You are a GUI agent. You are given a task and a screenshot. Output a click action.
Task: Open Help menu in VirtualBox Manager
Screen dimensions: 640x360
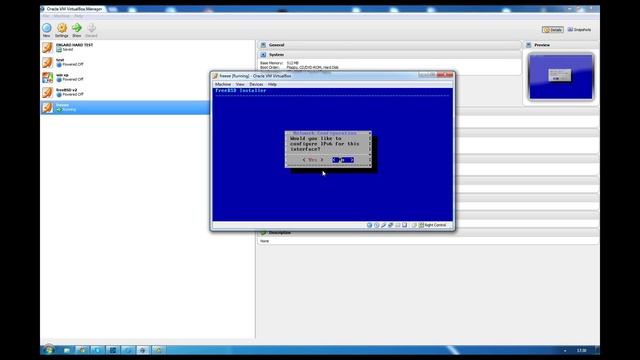pyautogui.click(x=79, y=16)
